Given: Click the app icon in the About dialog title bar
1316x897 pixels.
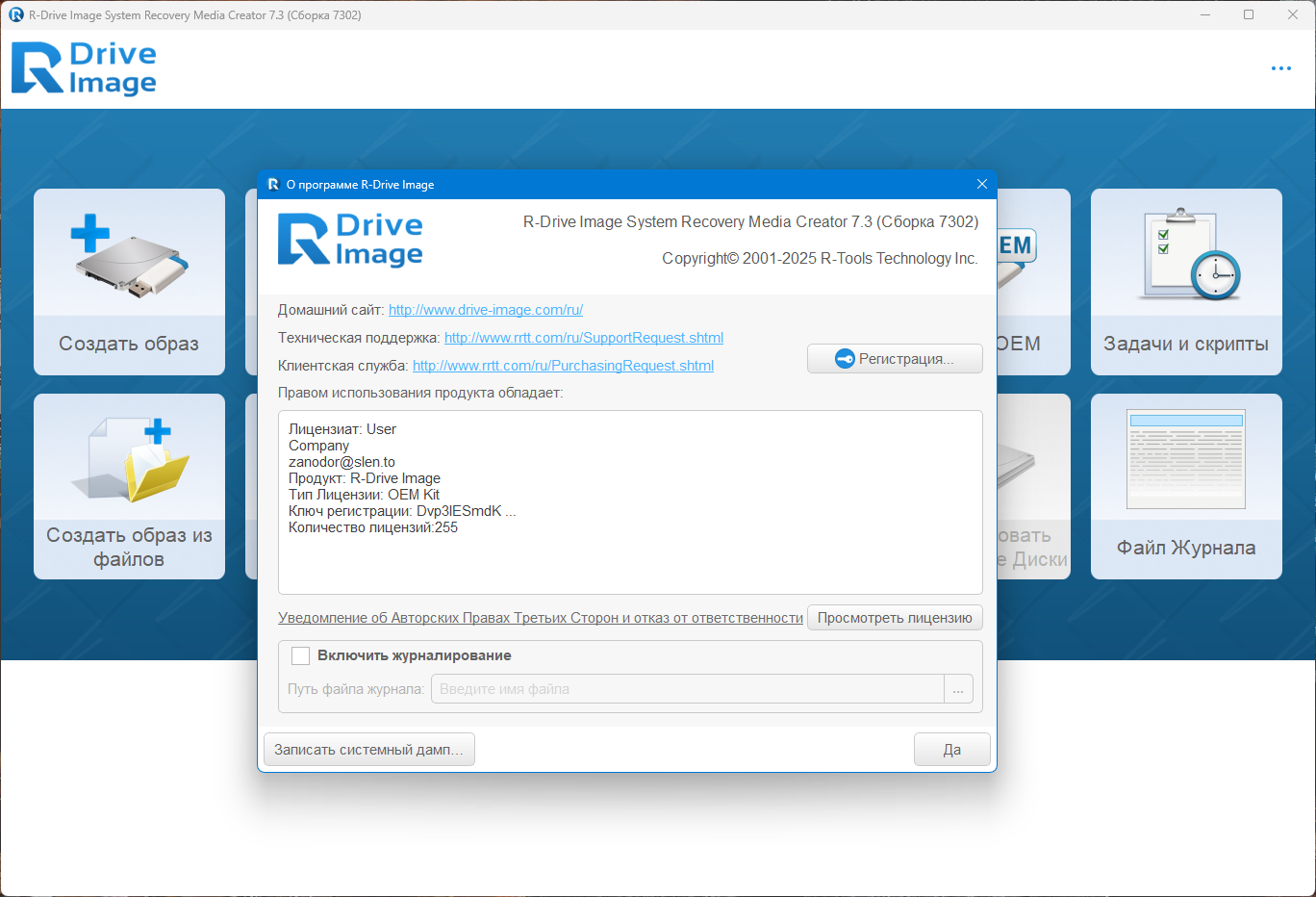Looking at the screenshot, I should (x=273, y=184).
